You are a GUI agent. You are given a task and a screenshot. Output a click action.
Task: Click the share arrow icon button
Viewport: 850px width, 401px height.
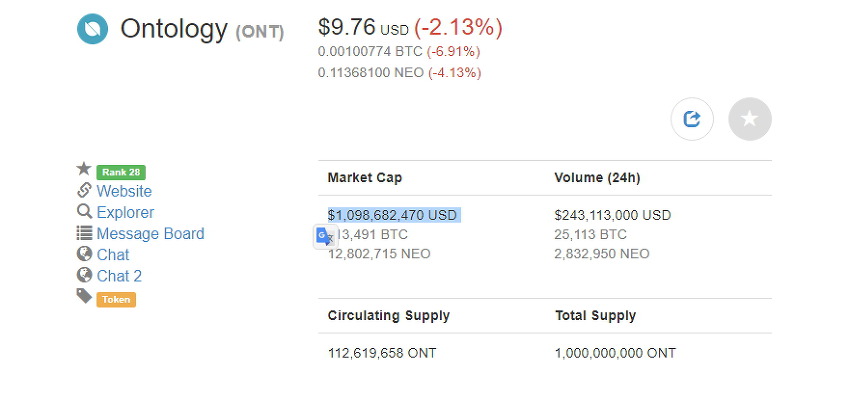click(x=692, y=119)
